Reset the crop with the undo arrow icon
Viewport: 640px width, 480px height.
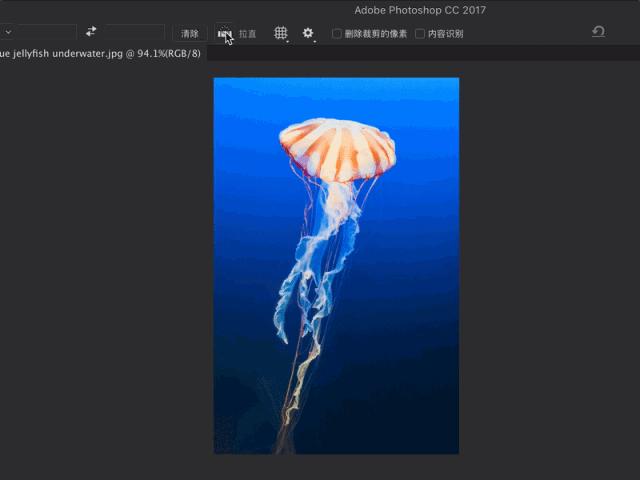[598, 31]
